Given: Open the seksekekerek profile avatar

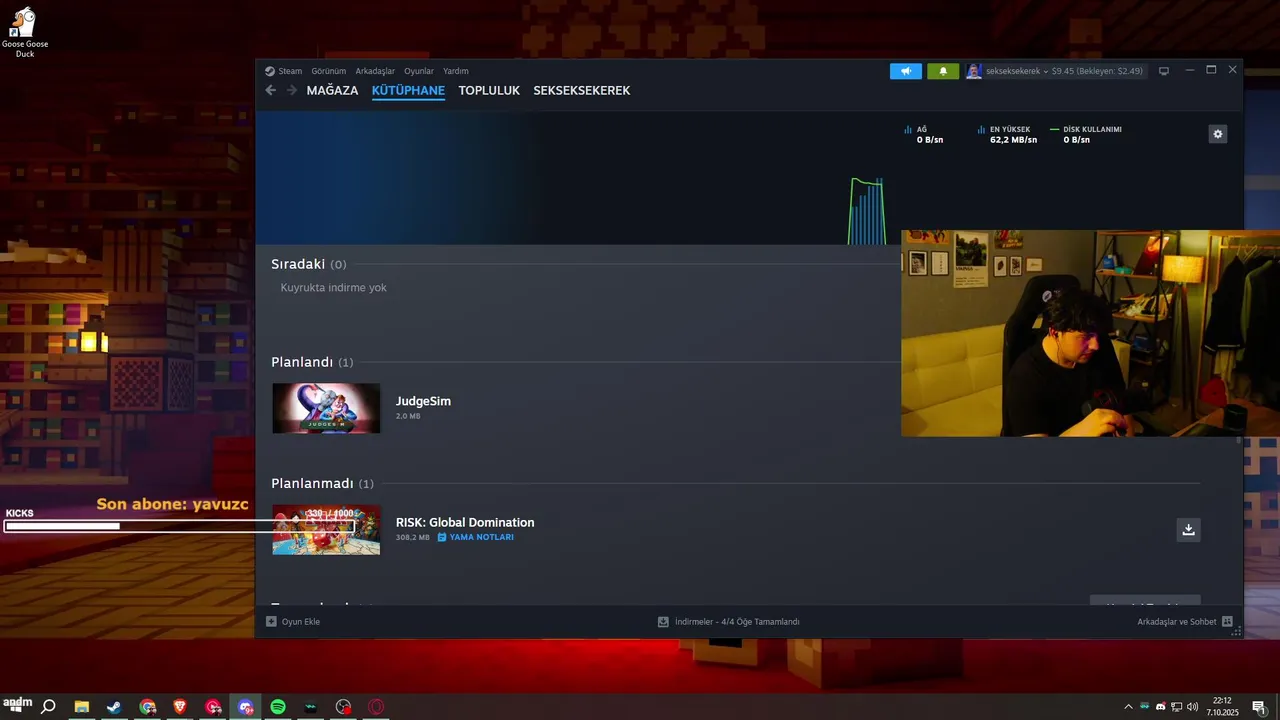Looking at the screenshot, I should tap(974, 71).
